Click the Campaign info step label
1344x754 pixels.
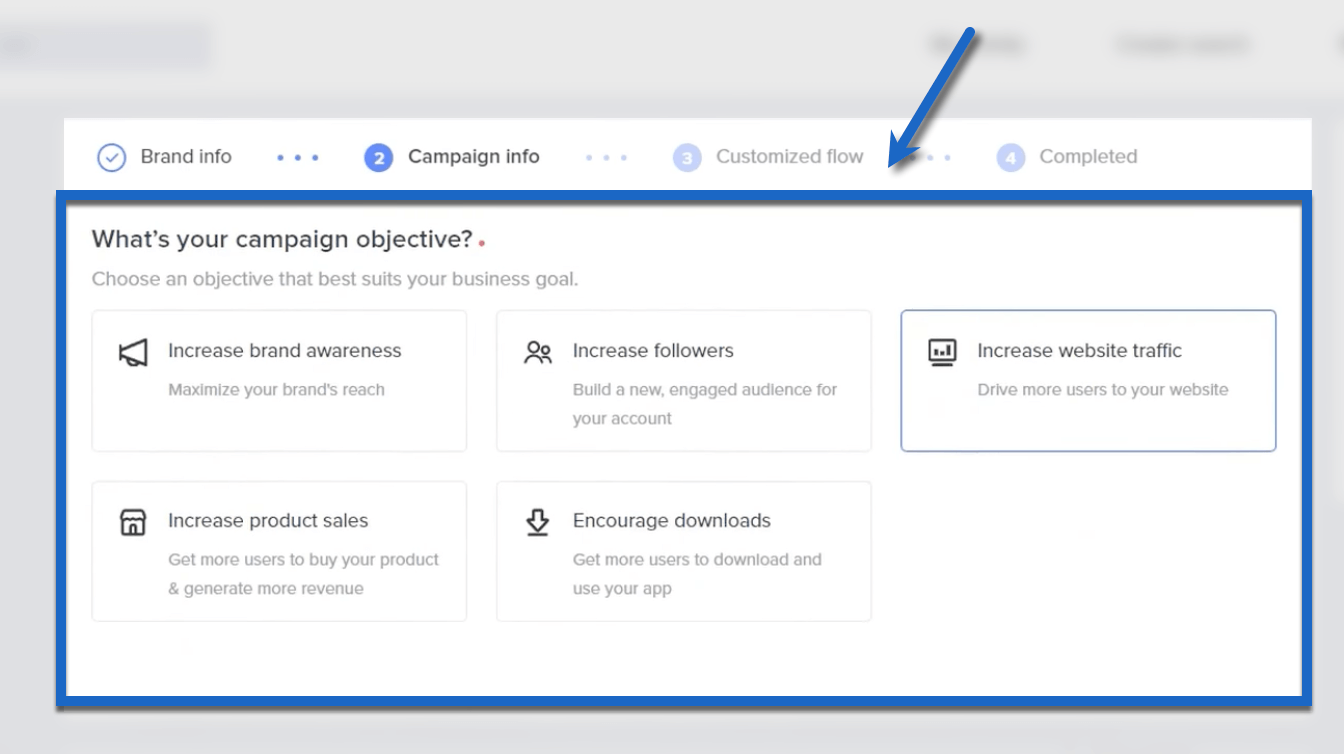tap(474, 156)
